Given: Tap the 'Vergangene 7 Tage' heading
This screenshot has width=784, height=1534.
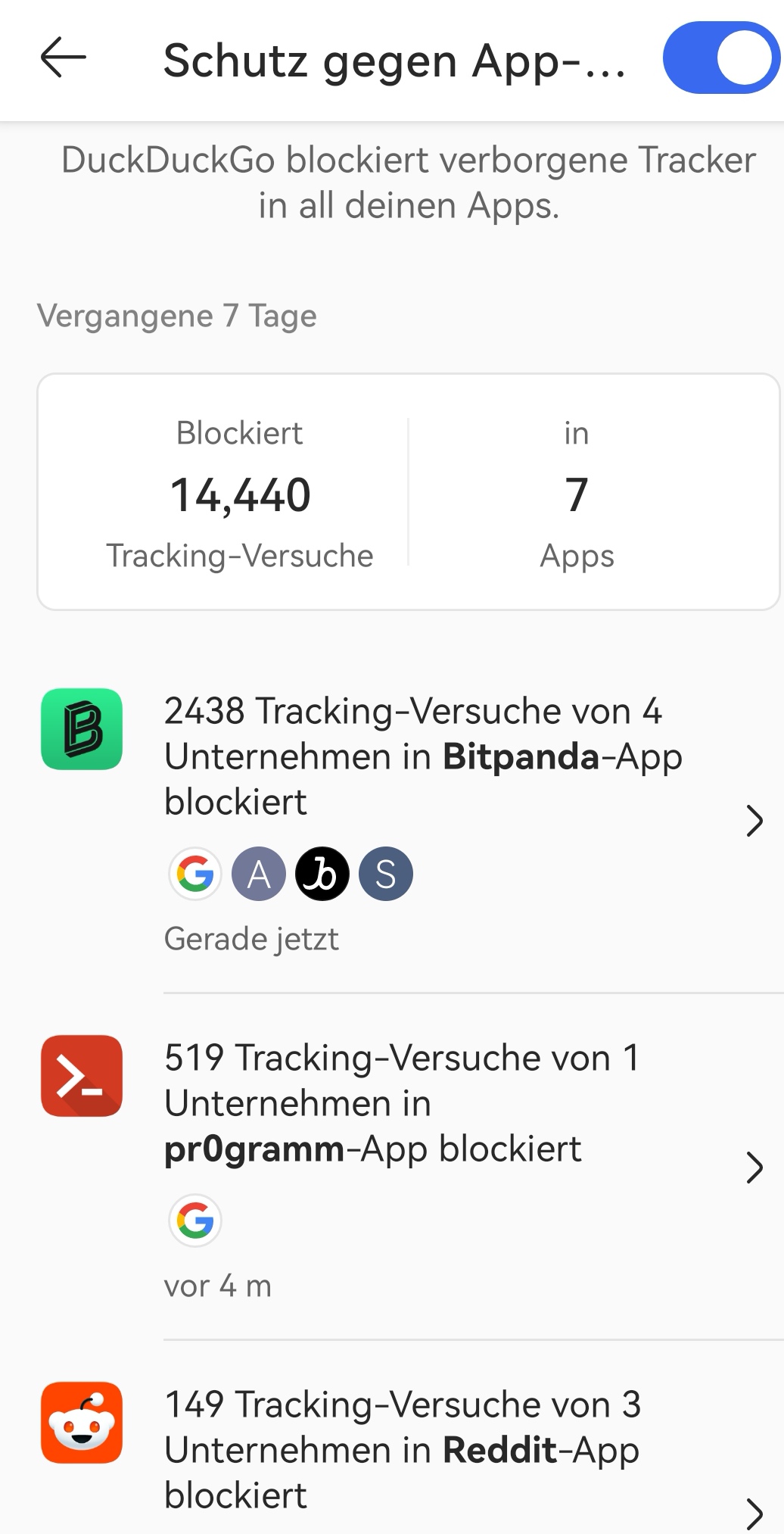Looking at the screenshot, I should 177,316.
